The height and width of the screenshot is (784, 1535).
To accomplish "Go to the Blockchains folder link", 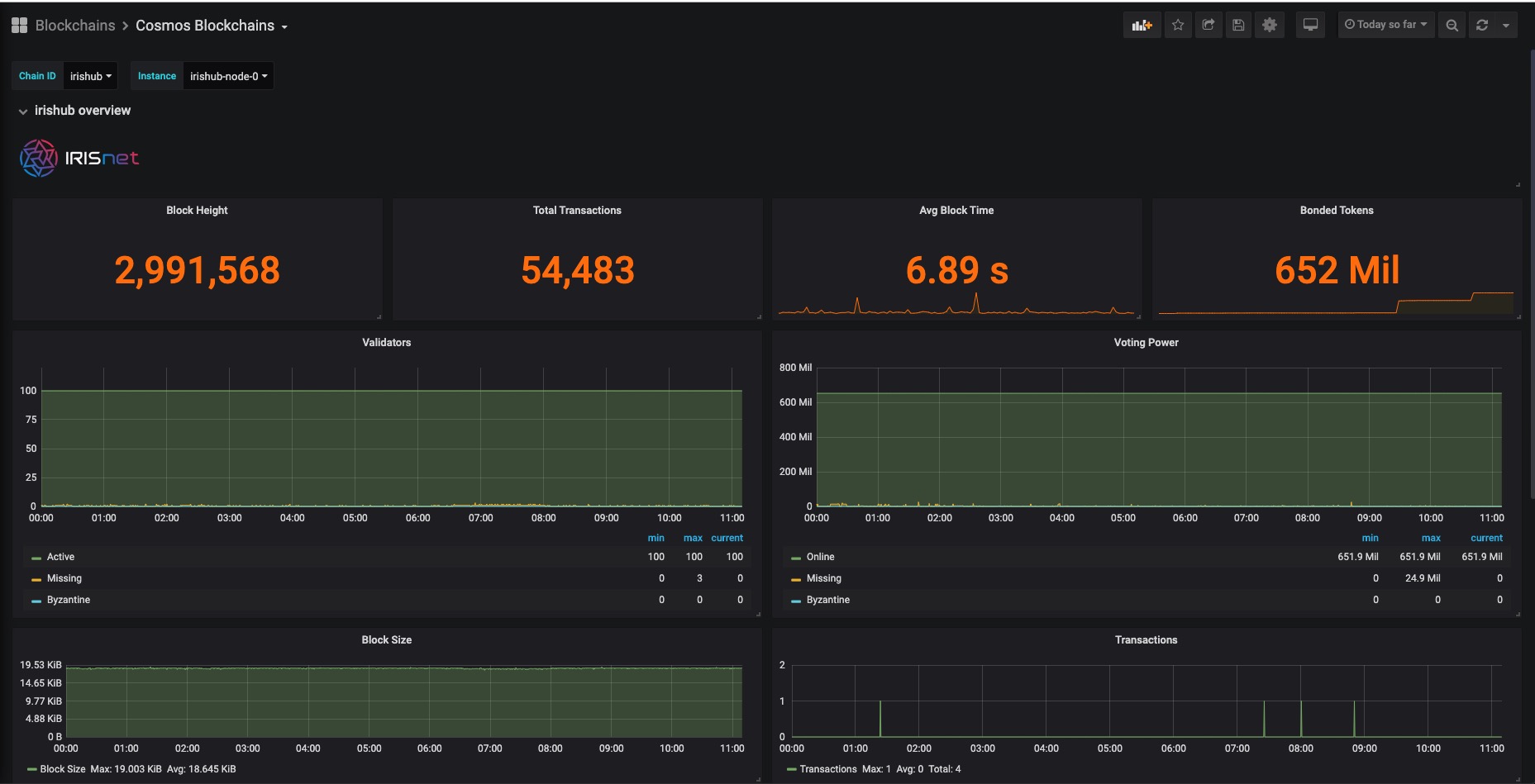I will coord(75,26).
